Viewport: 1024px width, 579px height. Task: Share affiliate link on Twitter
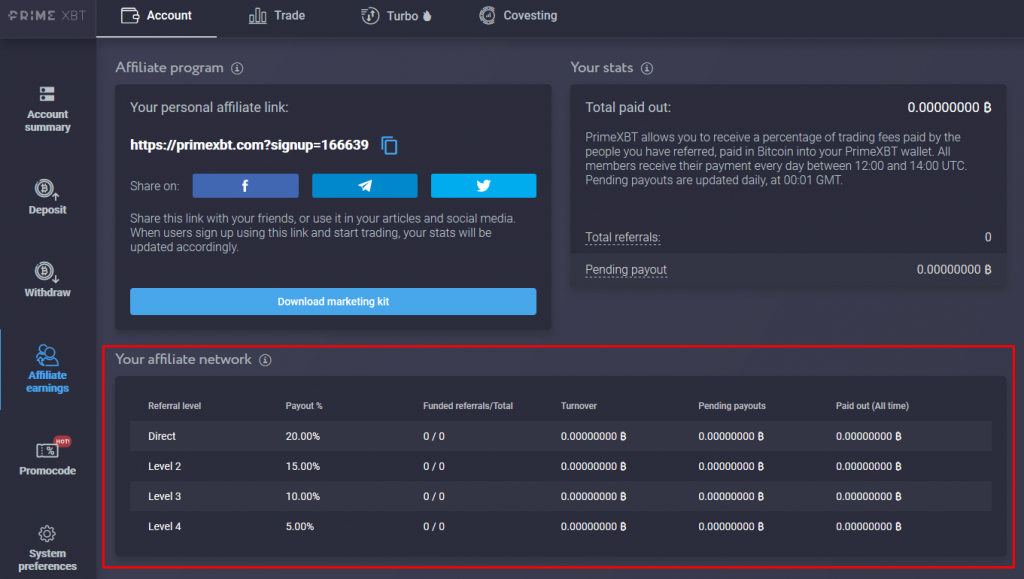pyautogui.click(x=483, y=185)
